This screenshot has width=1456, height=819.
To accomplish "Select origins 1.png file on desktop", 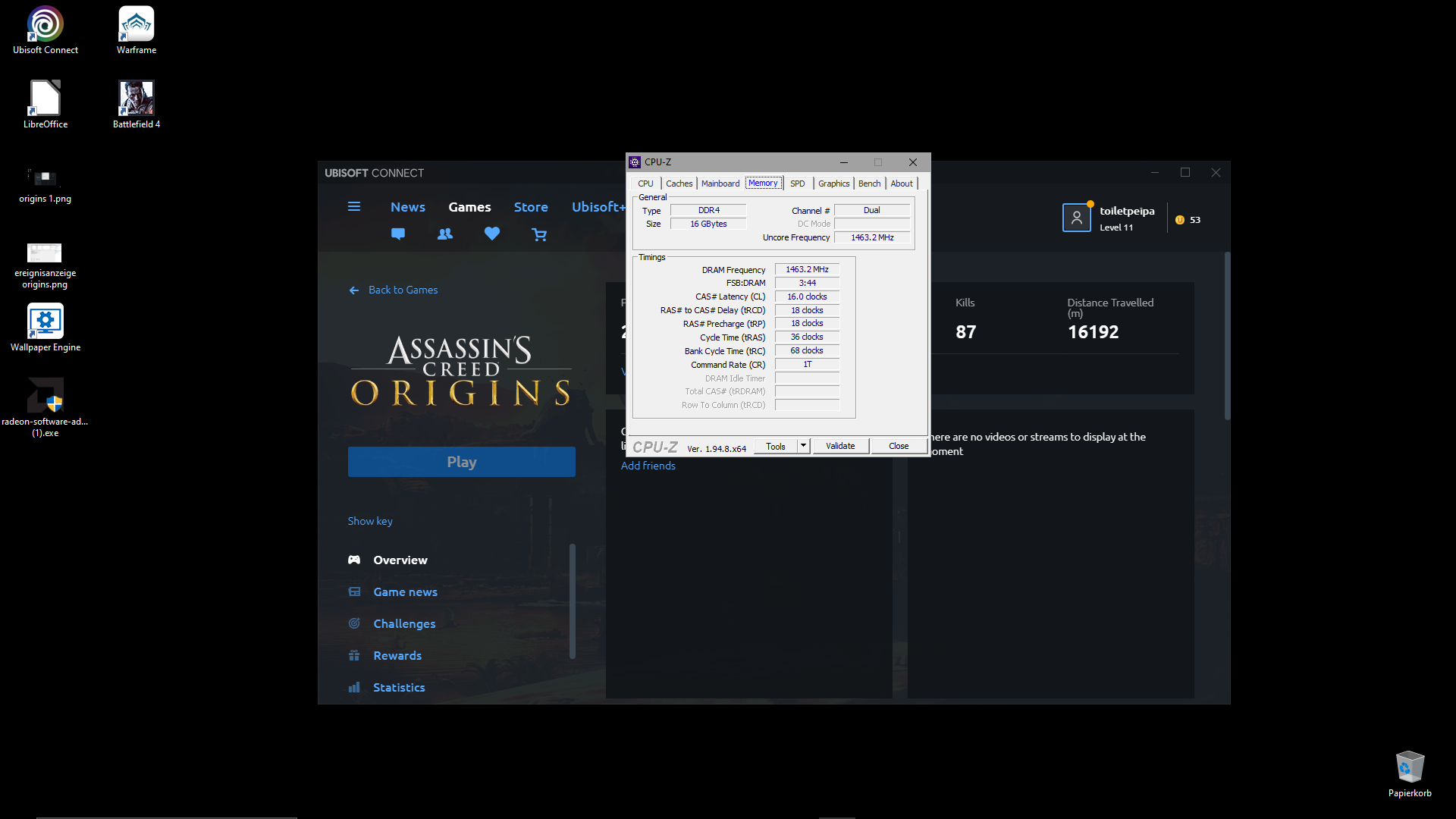I will 45,184.
